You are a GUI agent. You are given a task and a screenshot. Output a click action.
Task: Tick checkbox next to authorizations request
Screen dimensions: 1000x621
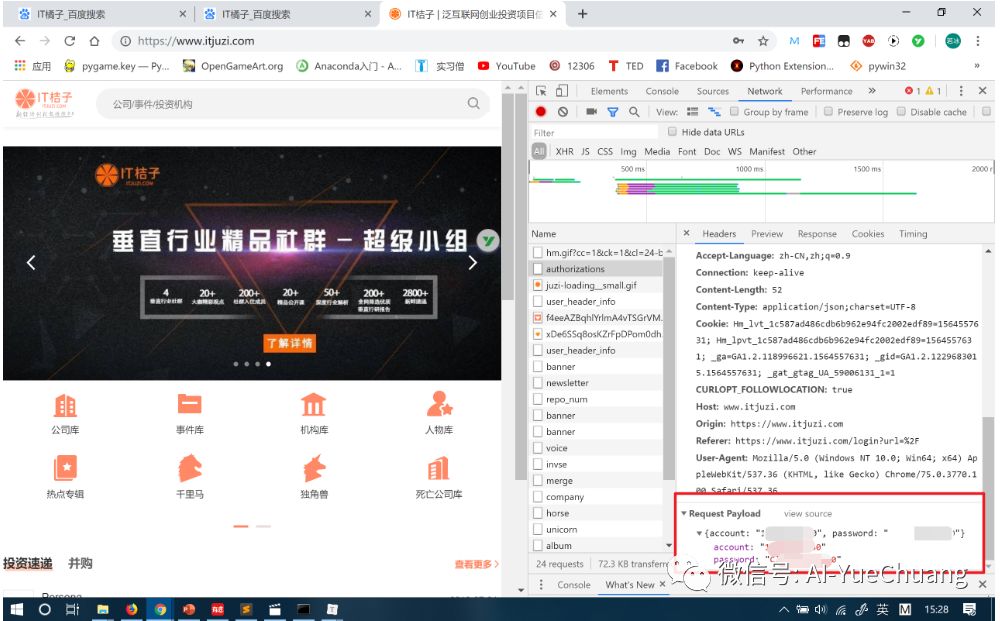[x=538, y=269]
